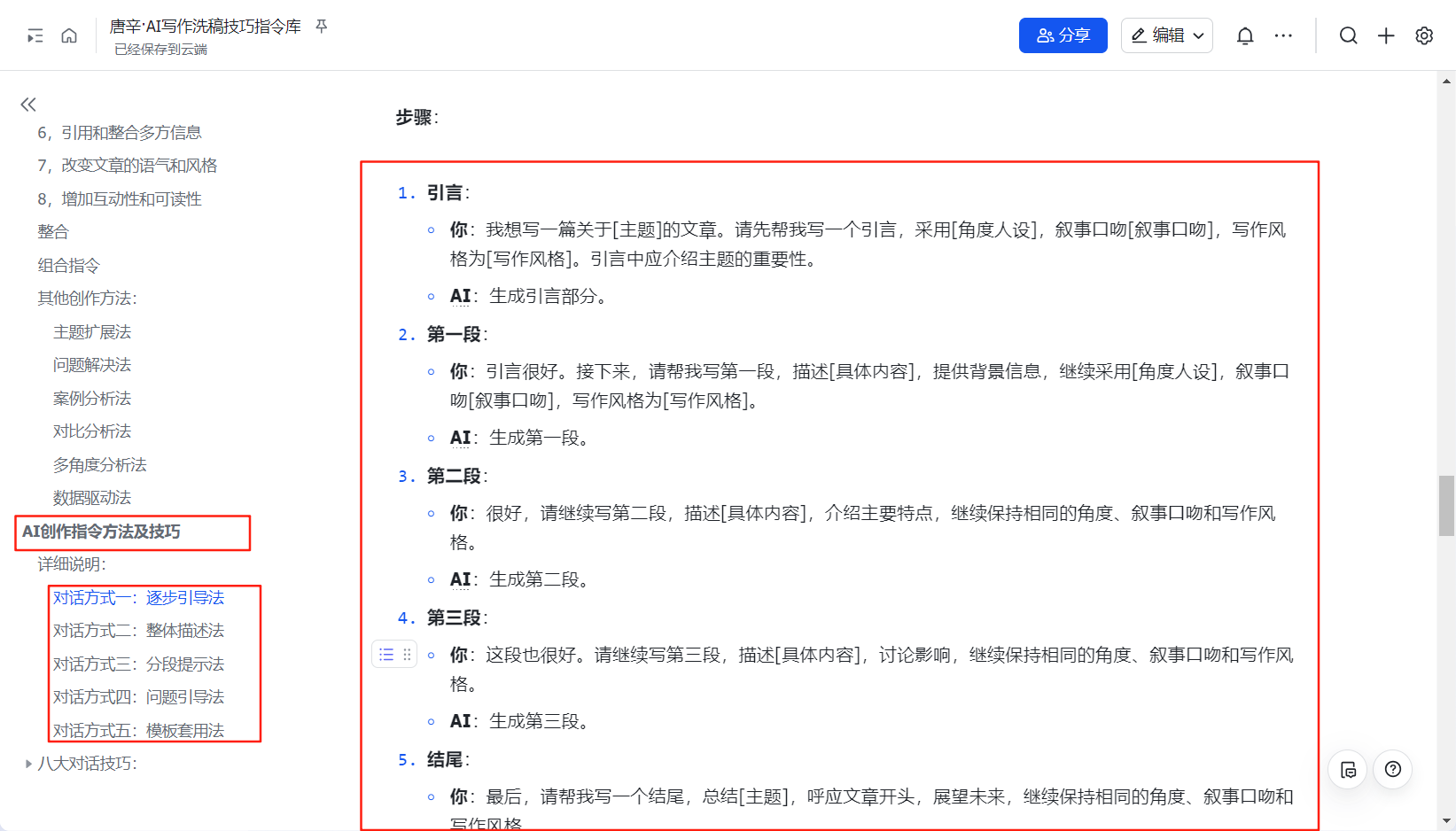Click the document title 唐辛·AI写作洗稿技巧指令库
The height and width of the screenshot is (831, 1456).
coord(206,27)
